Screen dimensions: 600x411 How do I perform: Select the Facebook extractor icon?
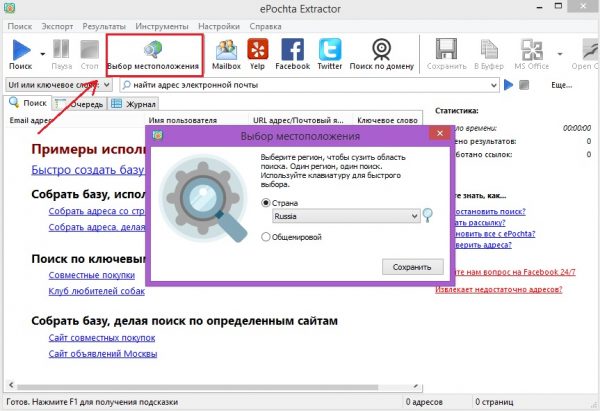[x=293, y=54]
